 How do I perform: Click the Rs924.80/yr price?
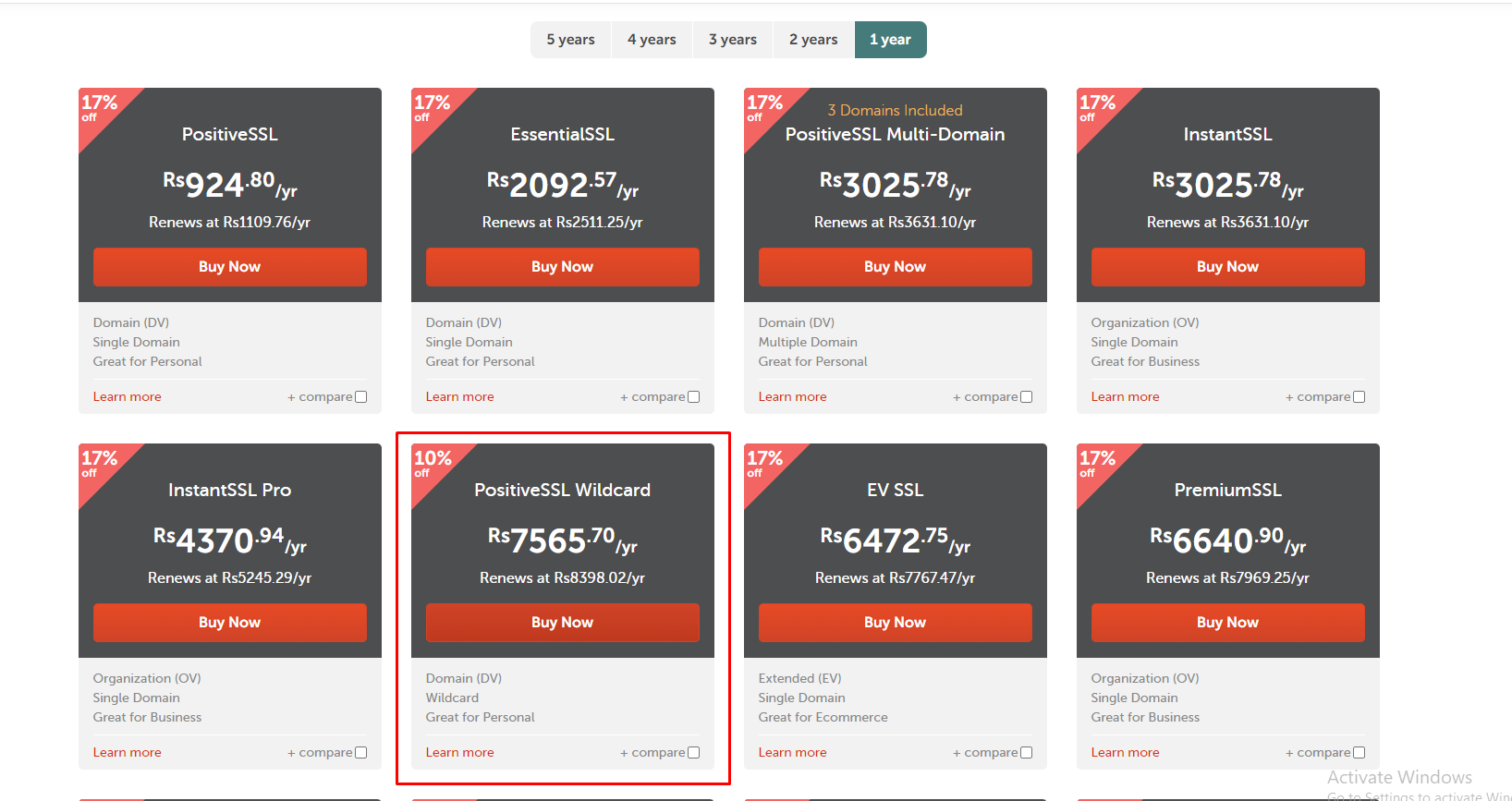(x=230, y=185)
